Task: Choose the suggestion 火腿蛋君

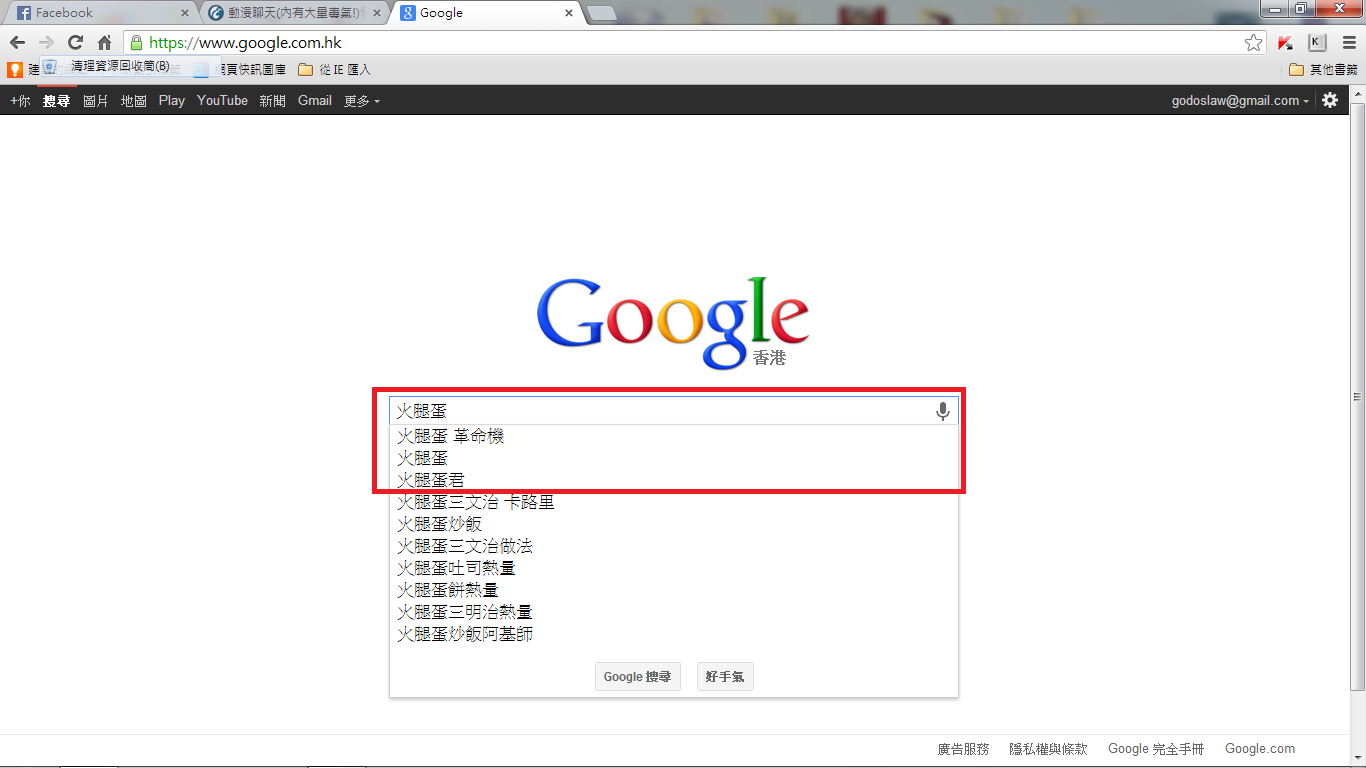Action: (x=673, y=480)
